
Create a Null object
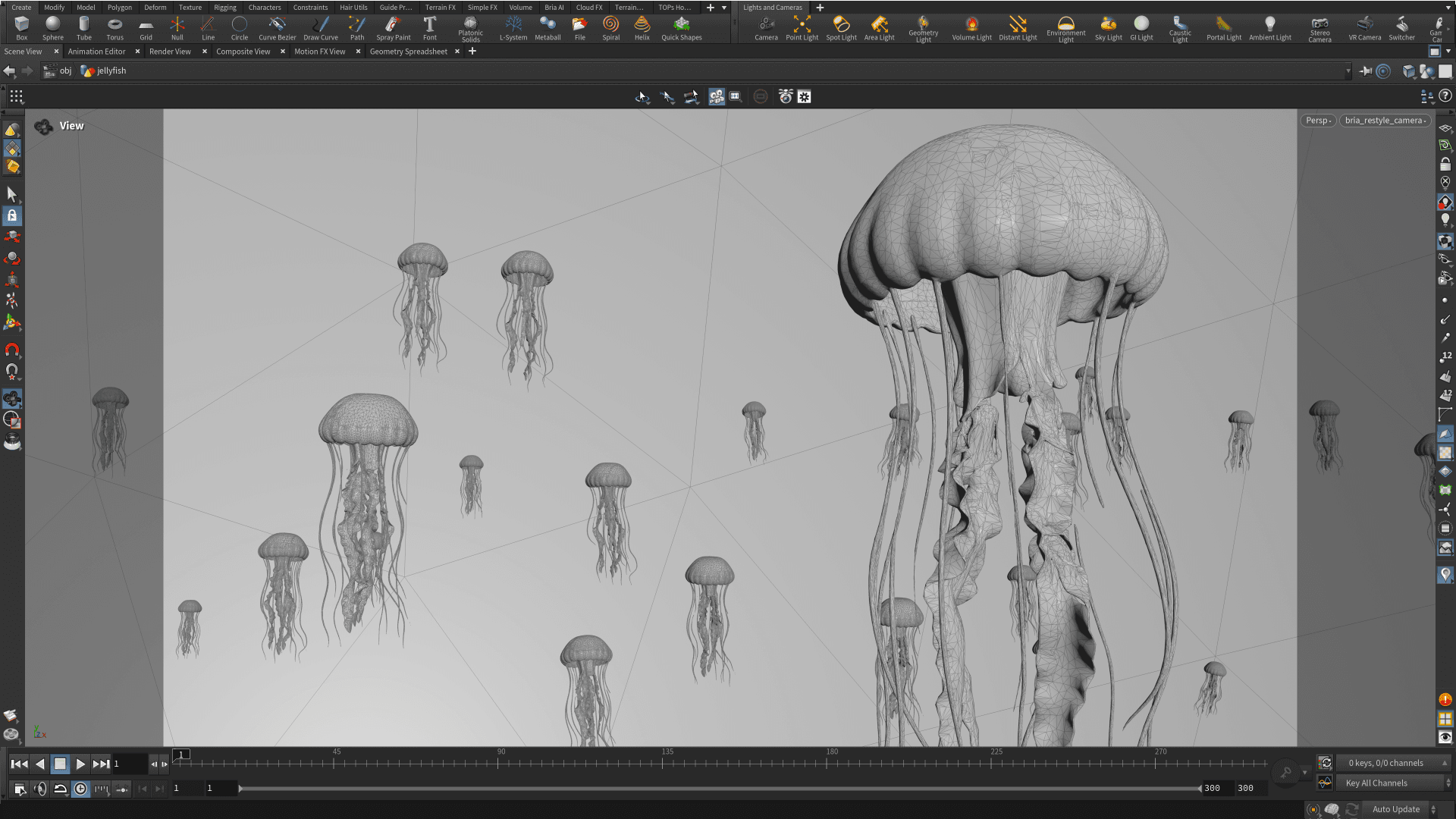(177, 28)
